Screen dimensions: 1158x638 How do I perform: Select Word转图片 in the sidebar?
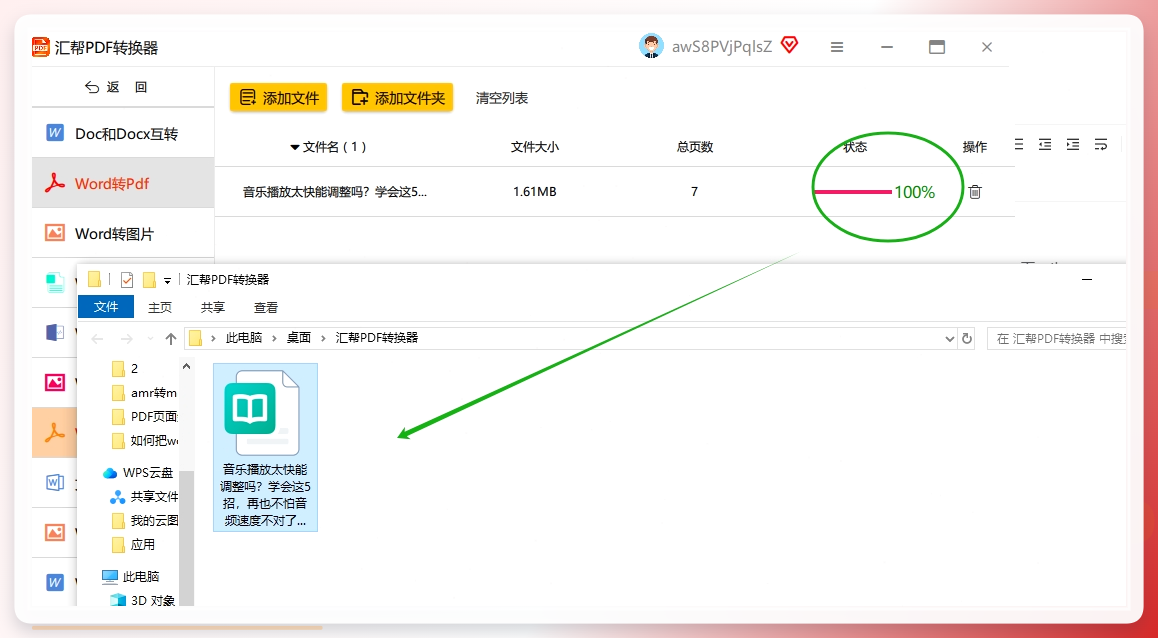(123, 233)
